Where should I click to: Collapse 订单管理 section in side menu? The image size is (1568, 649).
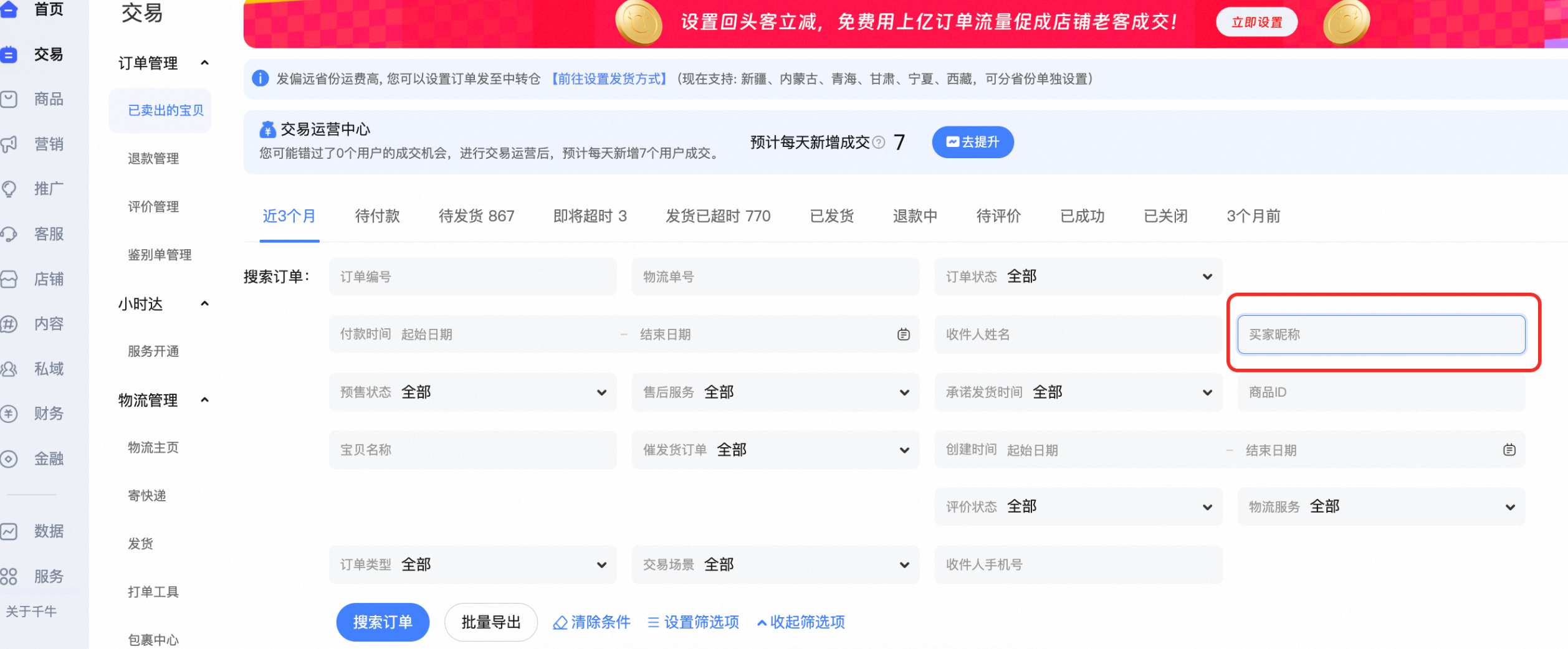pyautogui.click(x=204, y=63)
